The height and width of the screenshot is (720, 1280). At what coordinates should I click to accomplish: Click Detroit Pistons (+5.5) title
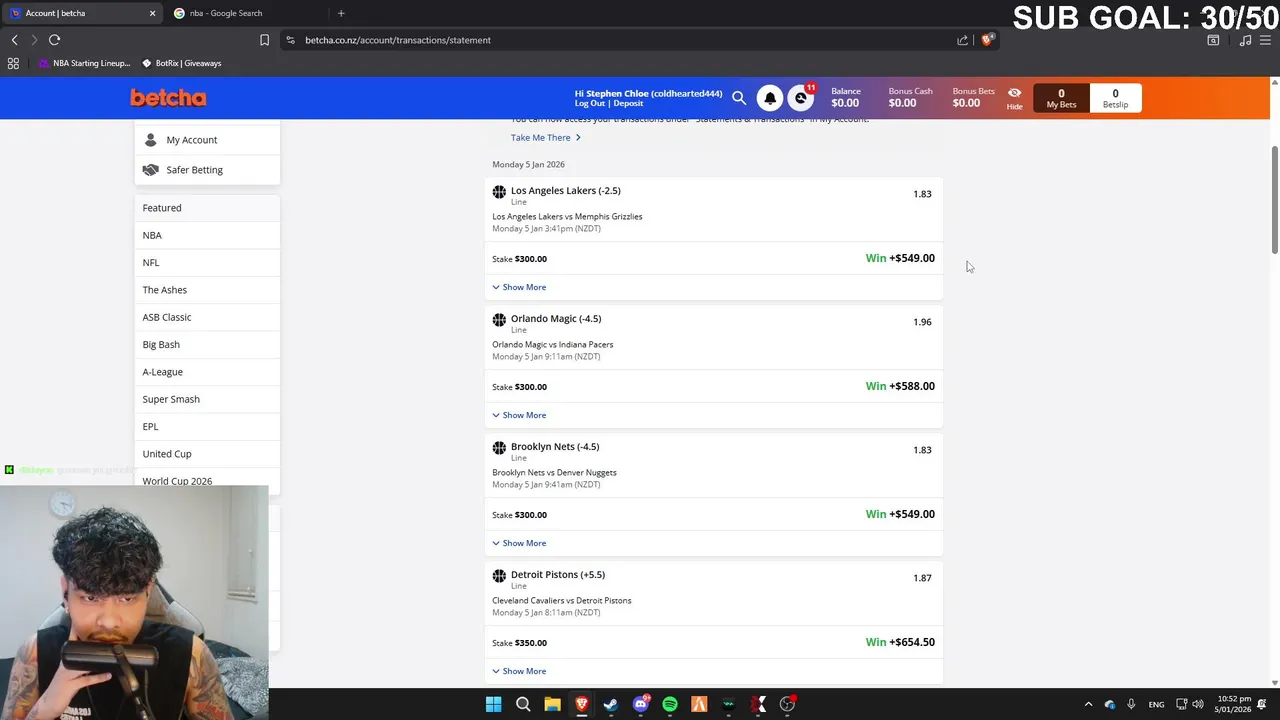pyautogui.click(x=558, y=574)
